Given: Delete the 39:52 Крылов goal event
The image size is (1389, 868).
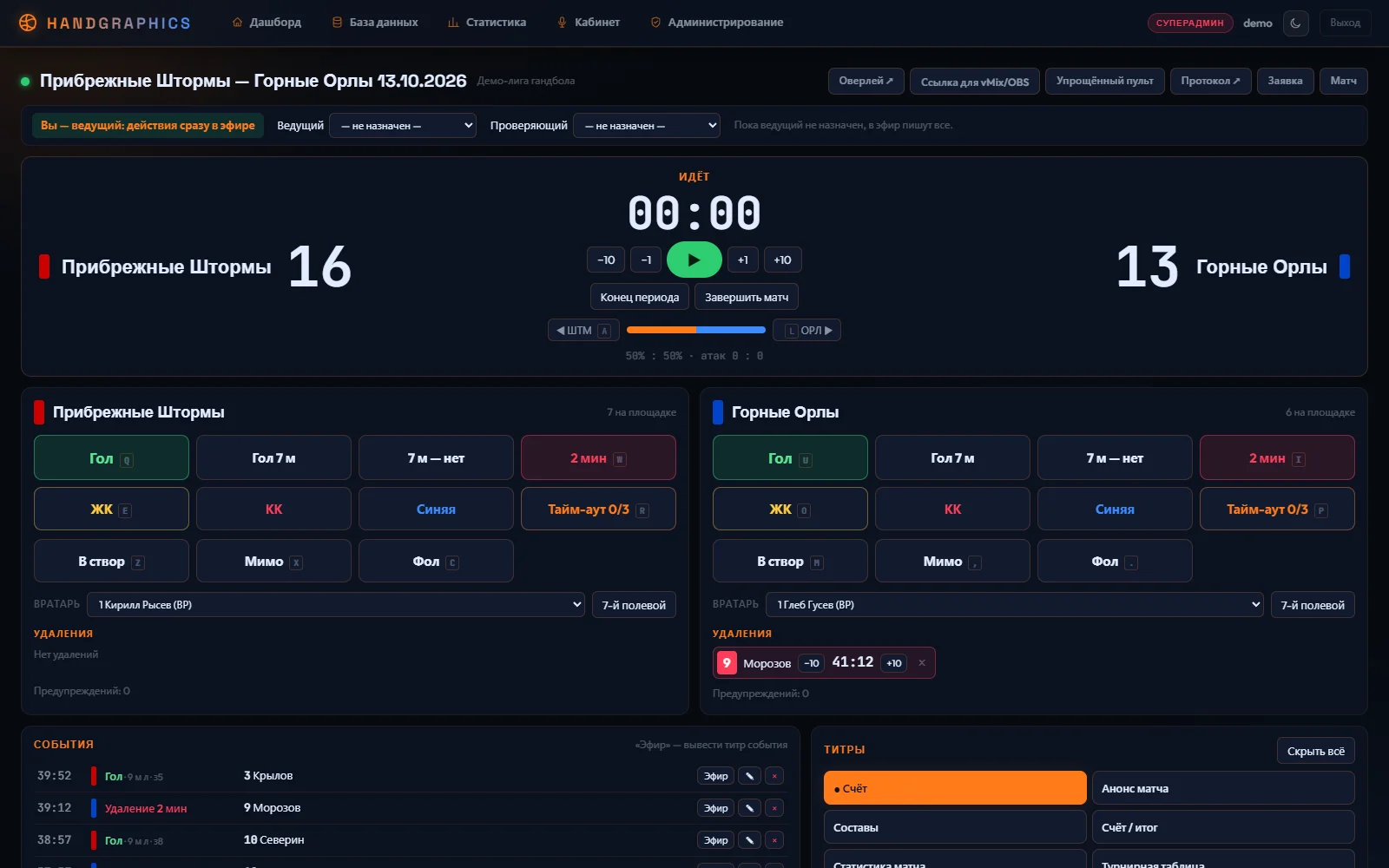Looking at the screenshot, I should click(774, 776).
